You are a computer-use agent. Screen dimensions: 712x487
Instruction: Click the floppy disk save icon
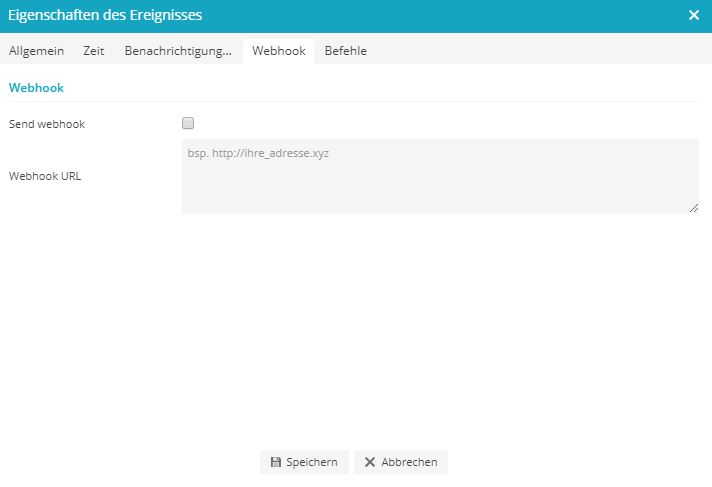coord(276,462)
